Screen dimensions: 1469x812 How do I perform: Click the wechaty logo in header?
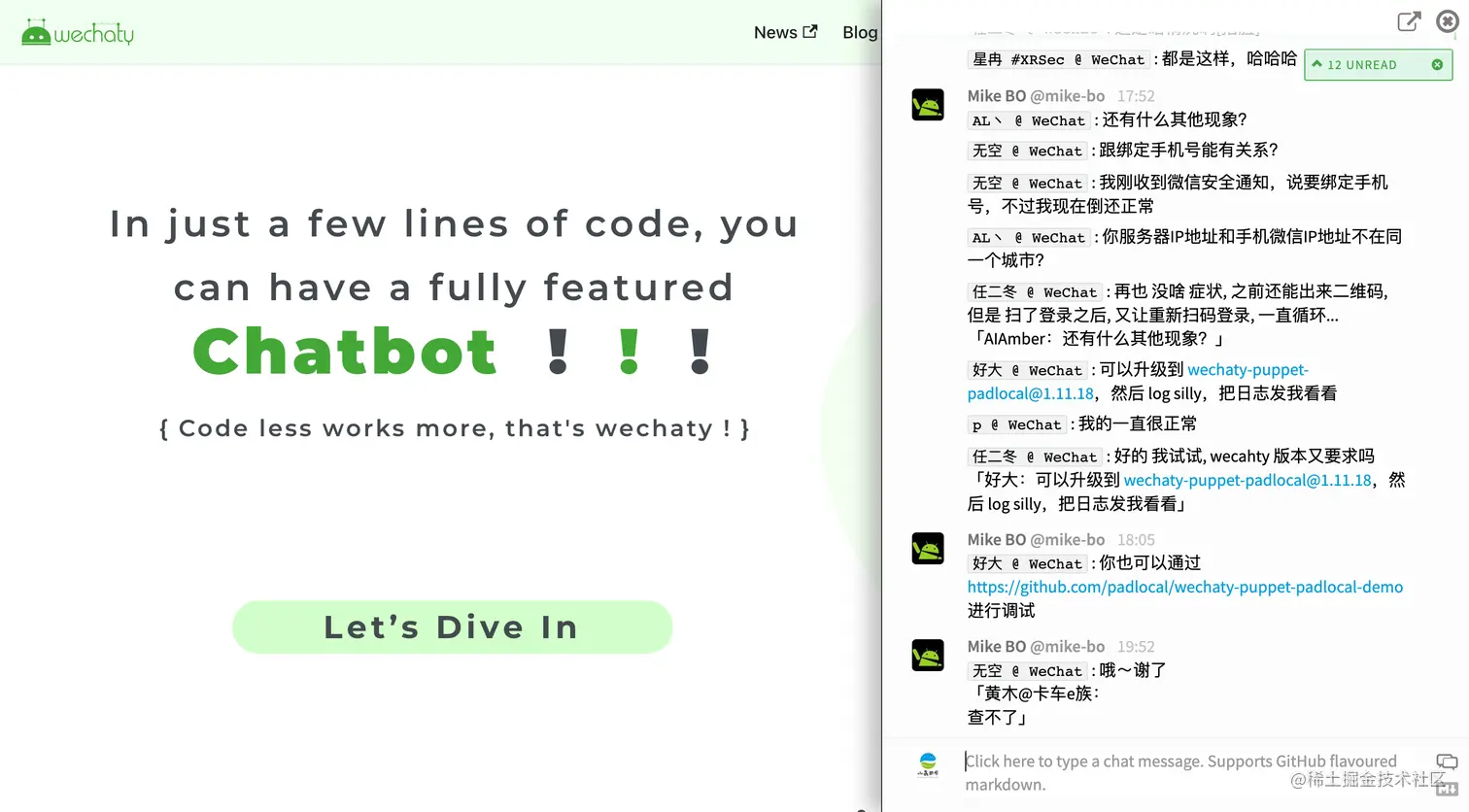click(x=78, y=33)
